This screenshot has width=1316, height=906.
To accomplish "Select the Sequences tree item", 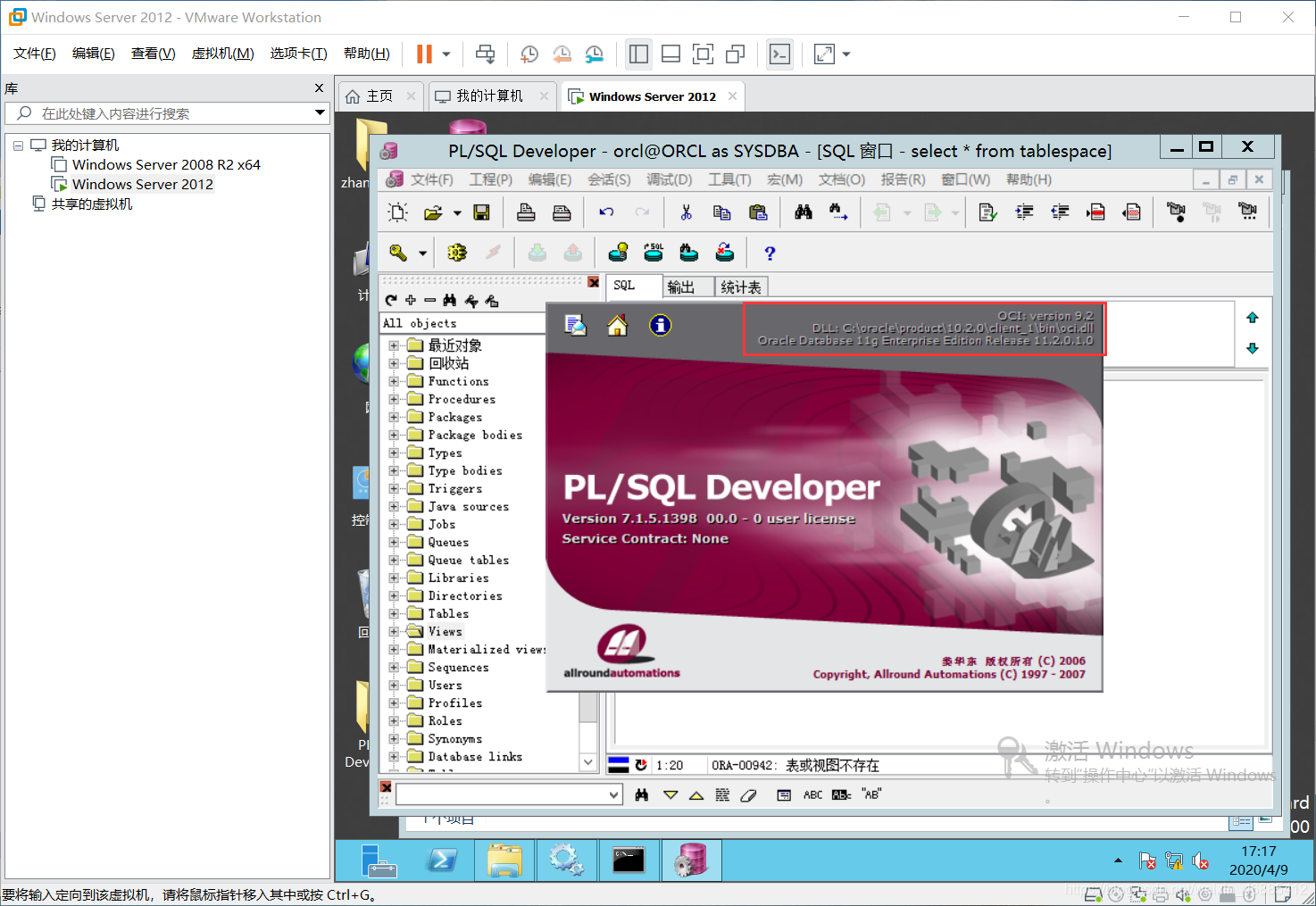I will [458, 667].
